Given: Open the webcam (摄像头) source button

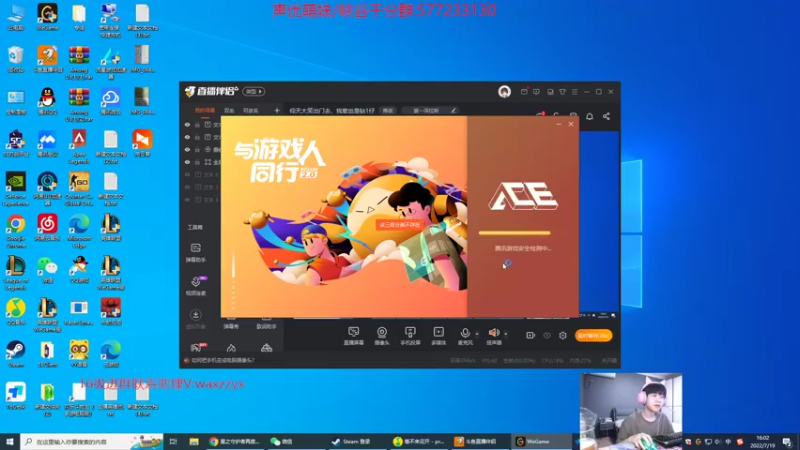Looking at the screenshot, I should click(x=382, y=336).
